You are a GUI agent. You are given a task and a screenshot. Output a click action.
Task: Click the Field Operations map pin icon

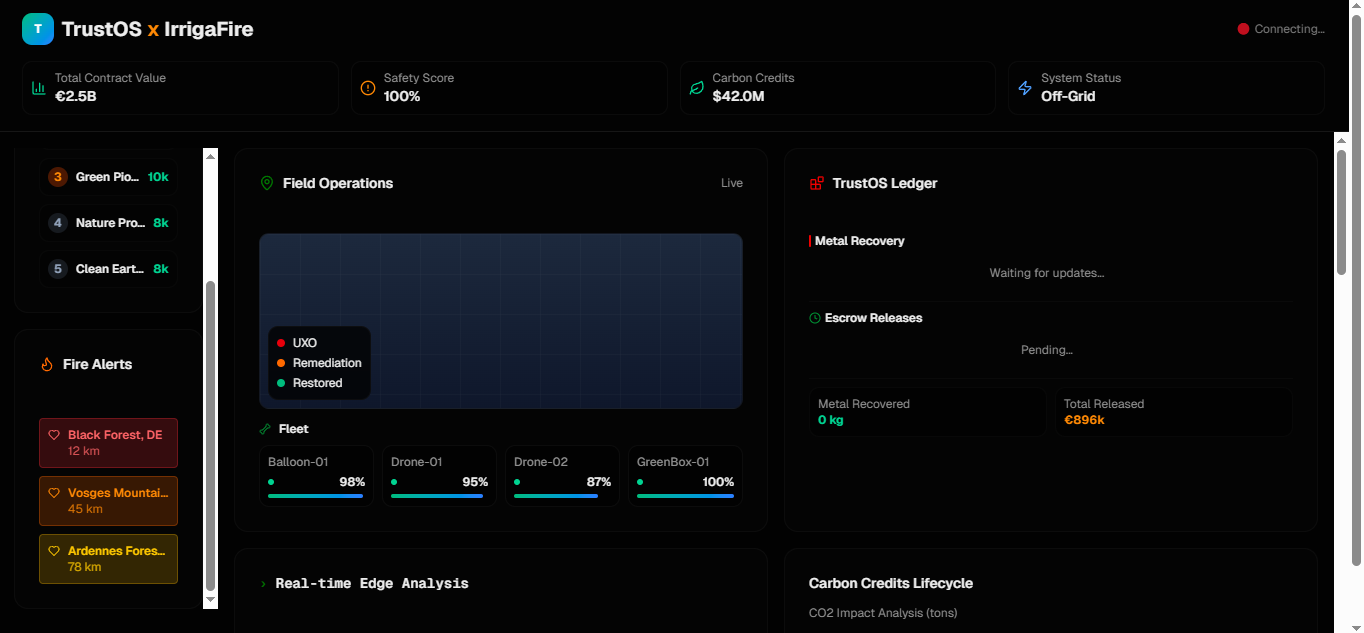click(267, 183)
